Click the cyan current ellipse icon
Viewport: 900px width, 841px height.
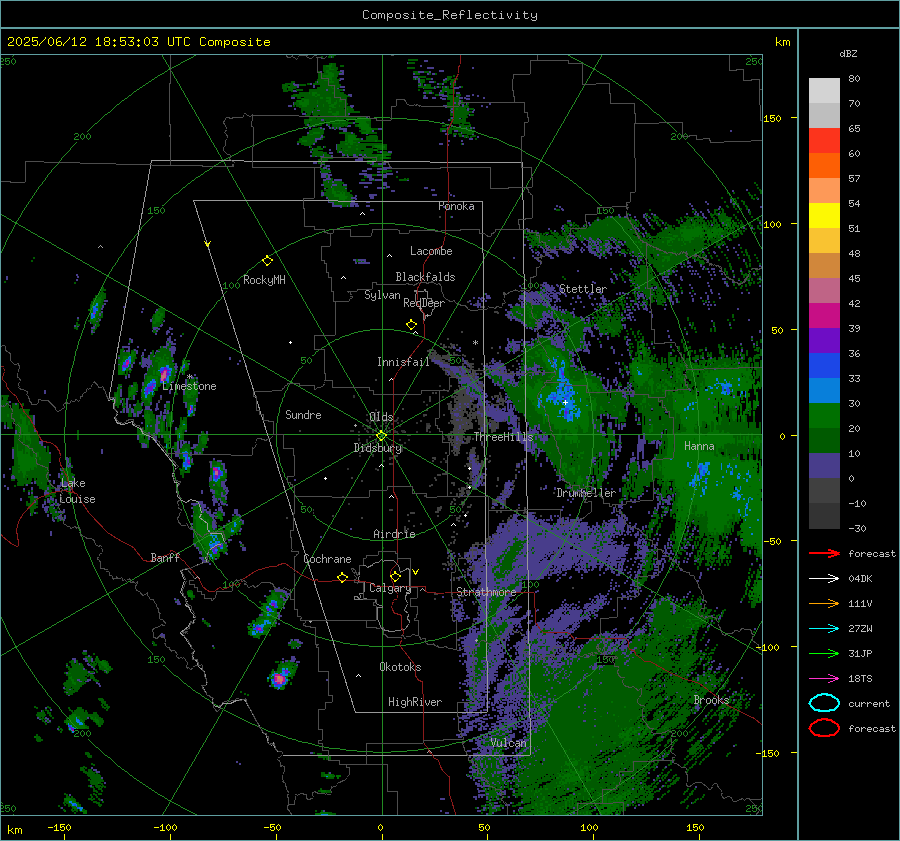(x=824, y=703)
